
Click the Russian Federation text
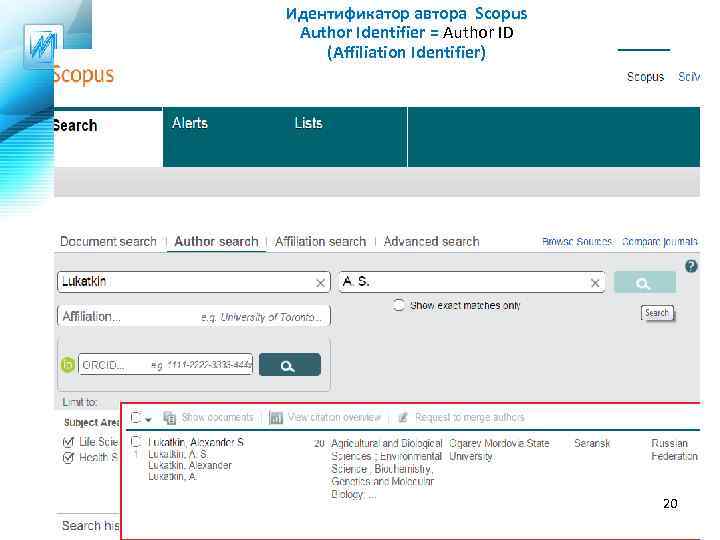[x=674, y=450]
